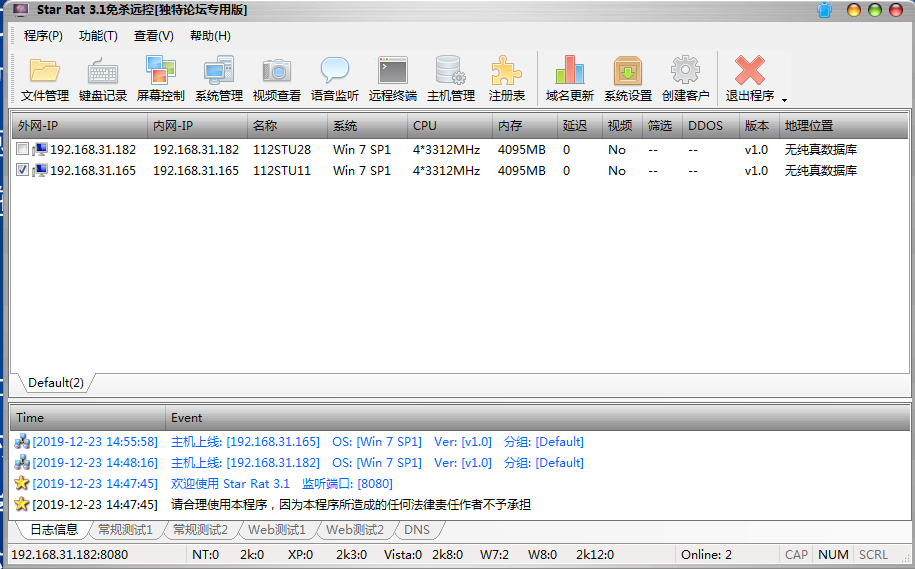Click the 视频 column header
915x569 pixels.
click(x=622, y=125)
